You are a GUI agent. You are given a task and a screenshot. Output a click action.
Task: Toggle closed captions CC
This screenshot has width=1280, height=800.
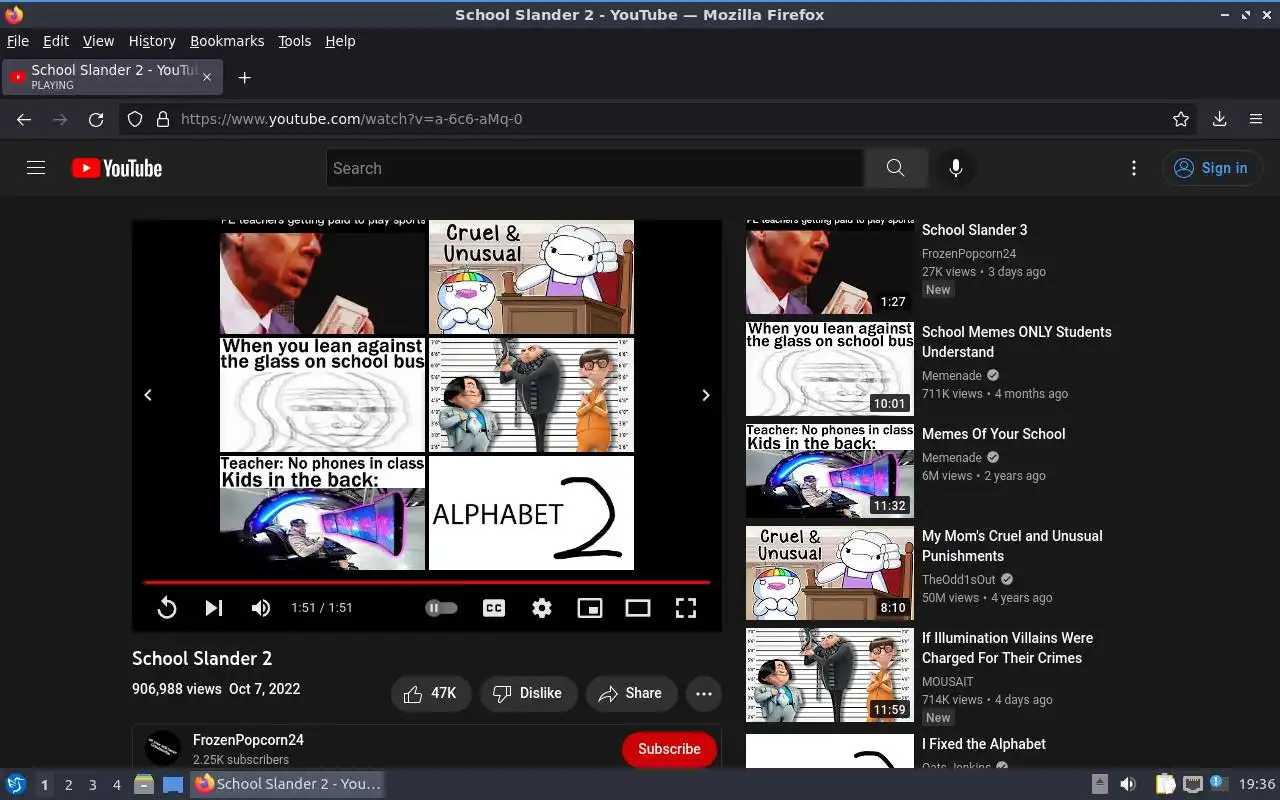[494, 607]
